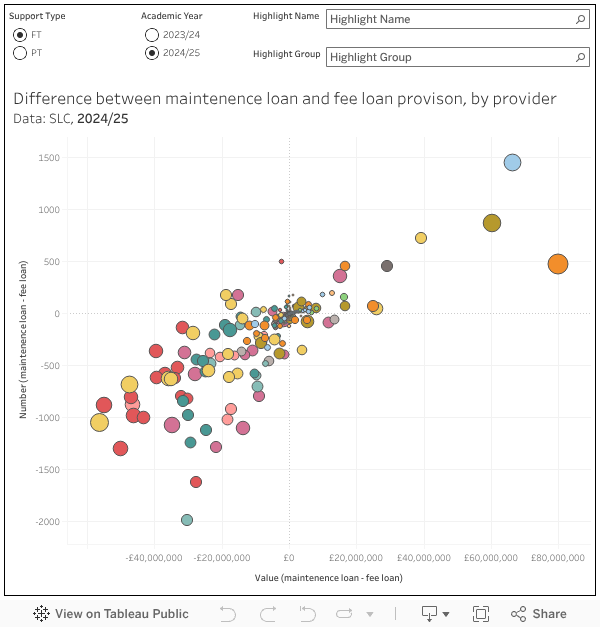Enter full screen mode via toolbar icon
This screenshot has width=600, height=627.
[x=480, y=614]
